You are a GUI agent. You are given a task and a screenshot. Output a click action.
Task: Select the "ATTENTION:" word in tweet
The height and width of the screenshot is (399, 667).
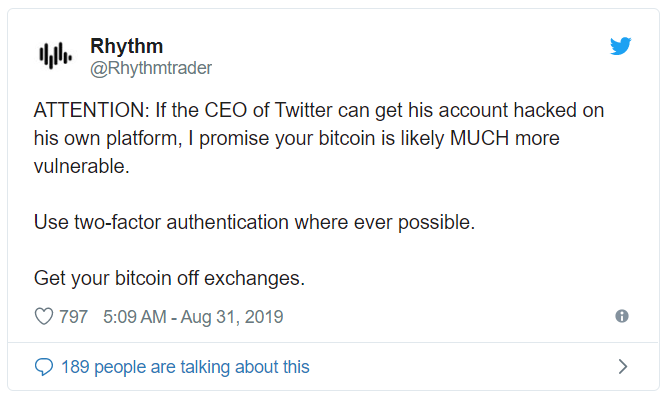click(x=91, y=110)
